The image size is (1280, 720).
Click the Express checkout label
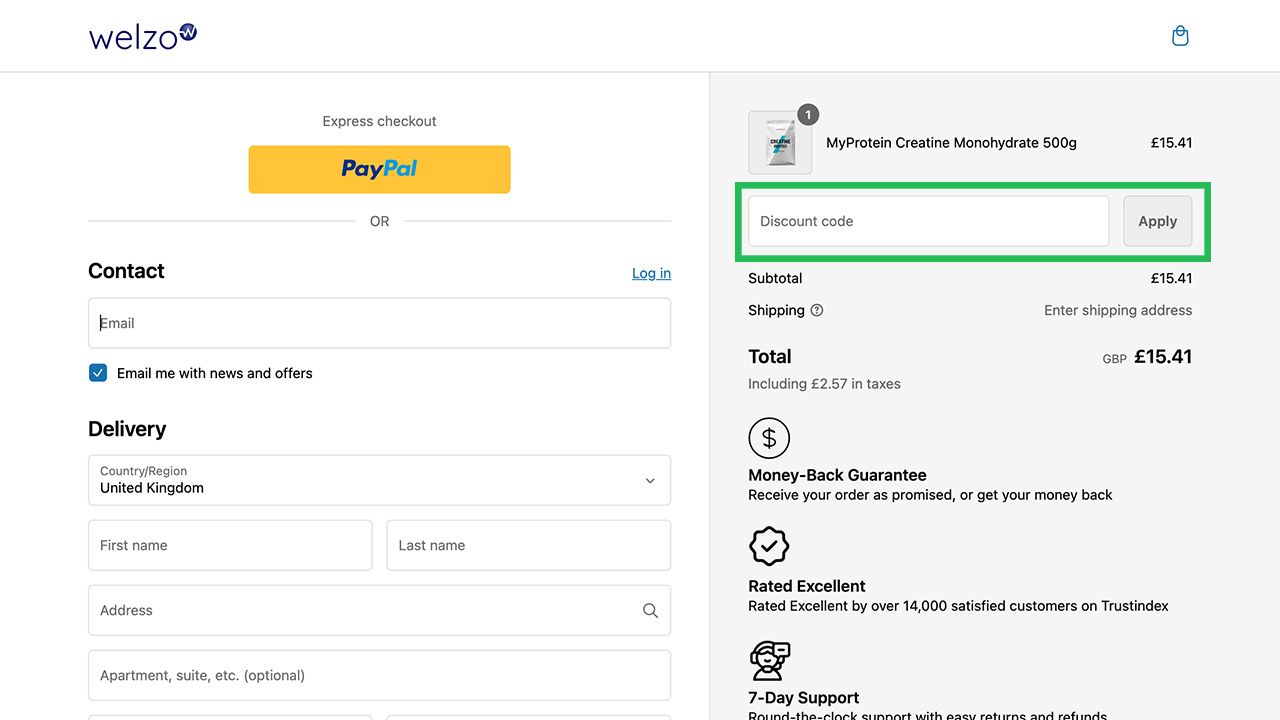tap(379, 121)
